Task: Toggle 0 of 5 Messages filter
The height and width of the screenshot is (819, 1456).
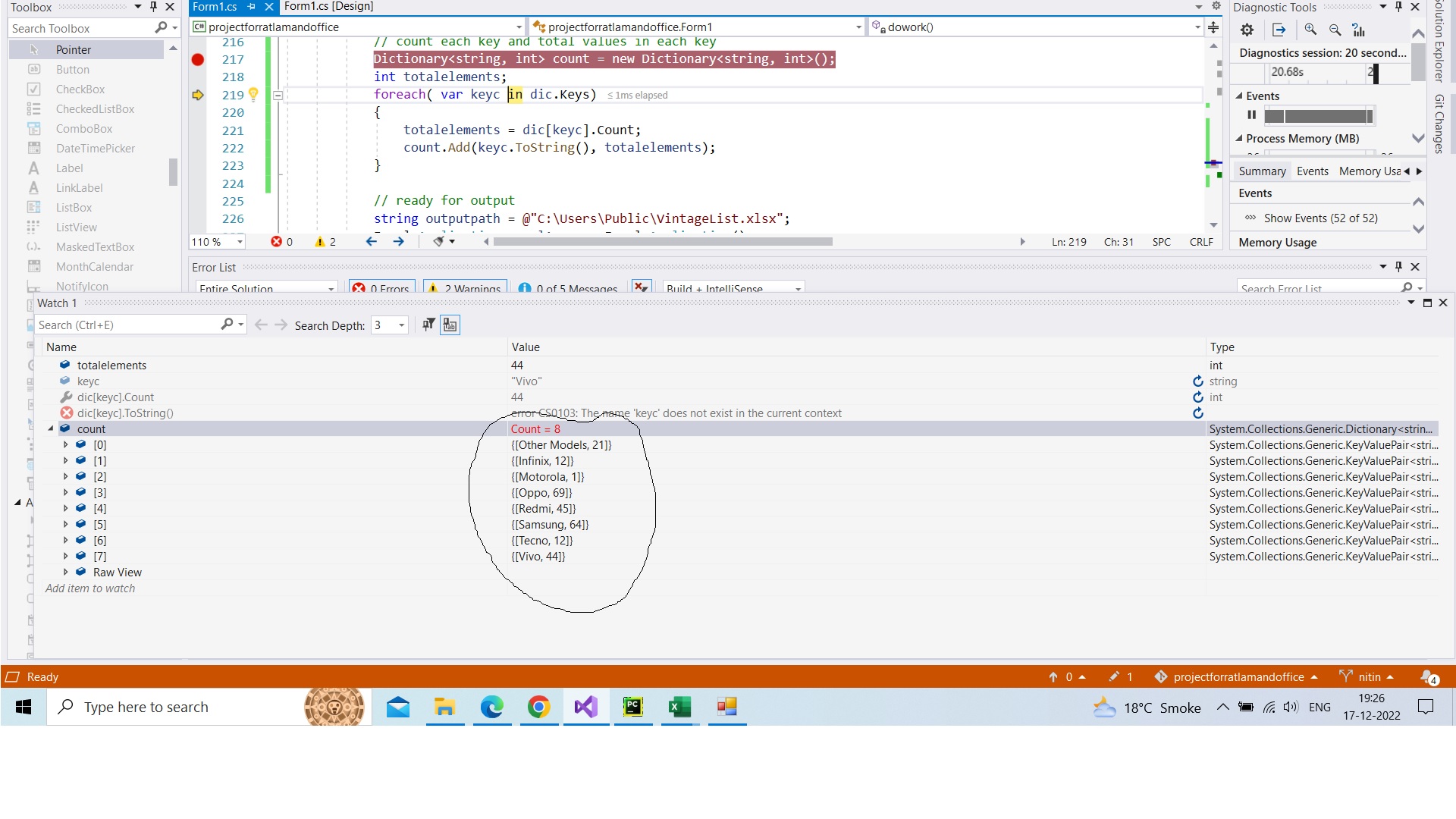Action: coord(568,289)
